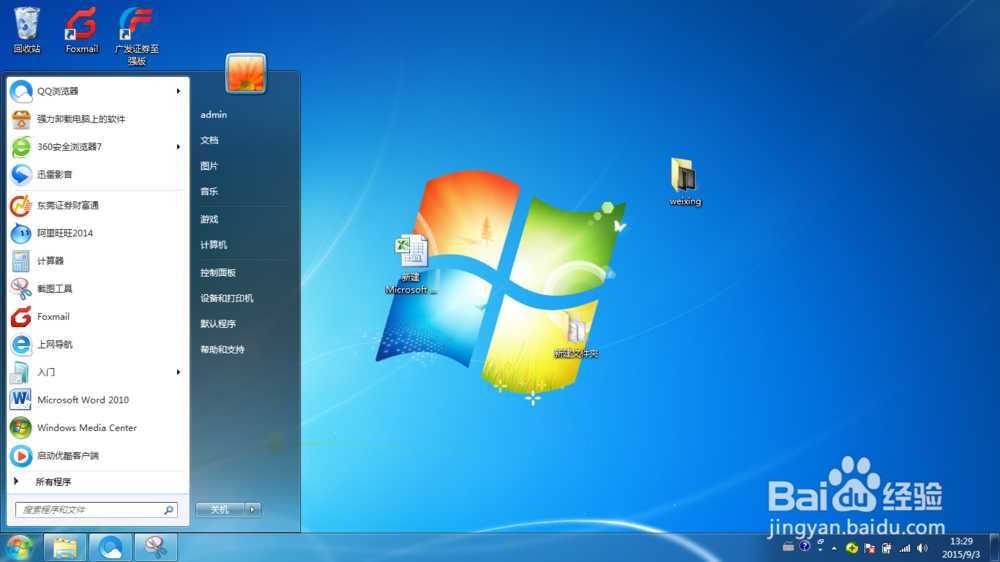Select the 广发证券至强版 desktop shortcut

136,36
